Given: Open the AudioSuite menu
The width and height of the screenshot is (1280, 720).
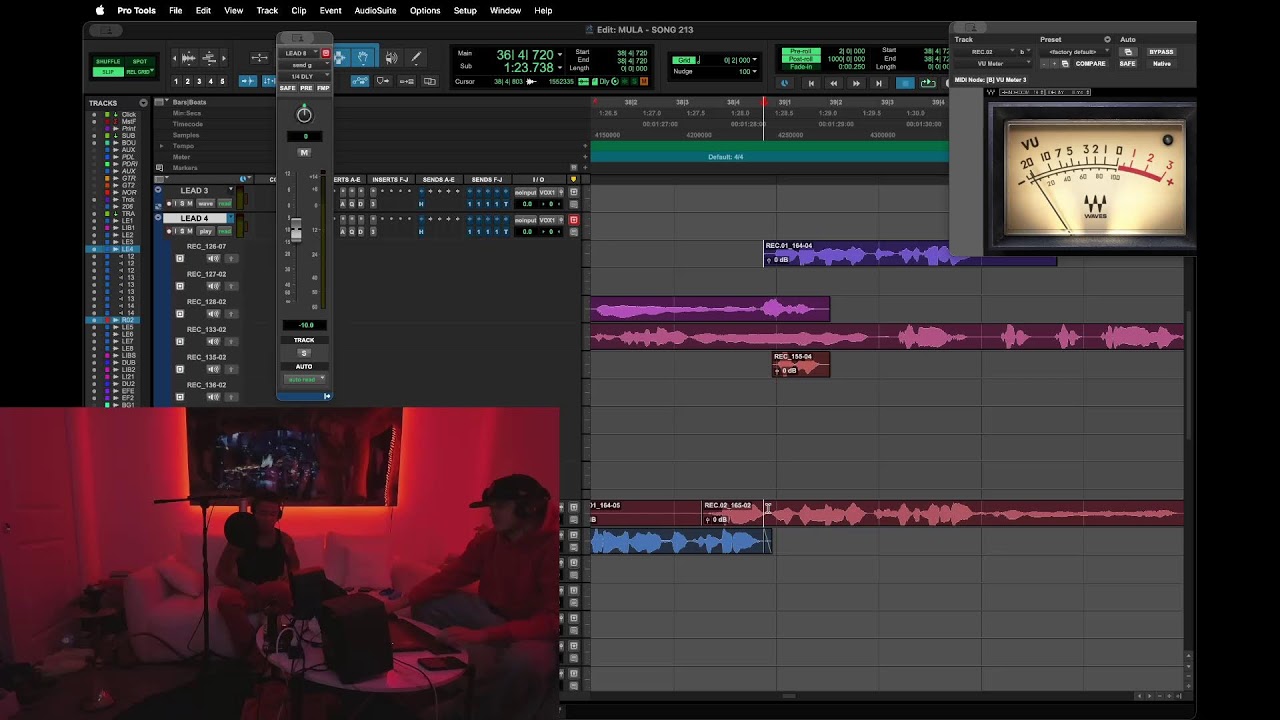Looking at the screenshot, I should [375, 10].
